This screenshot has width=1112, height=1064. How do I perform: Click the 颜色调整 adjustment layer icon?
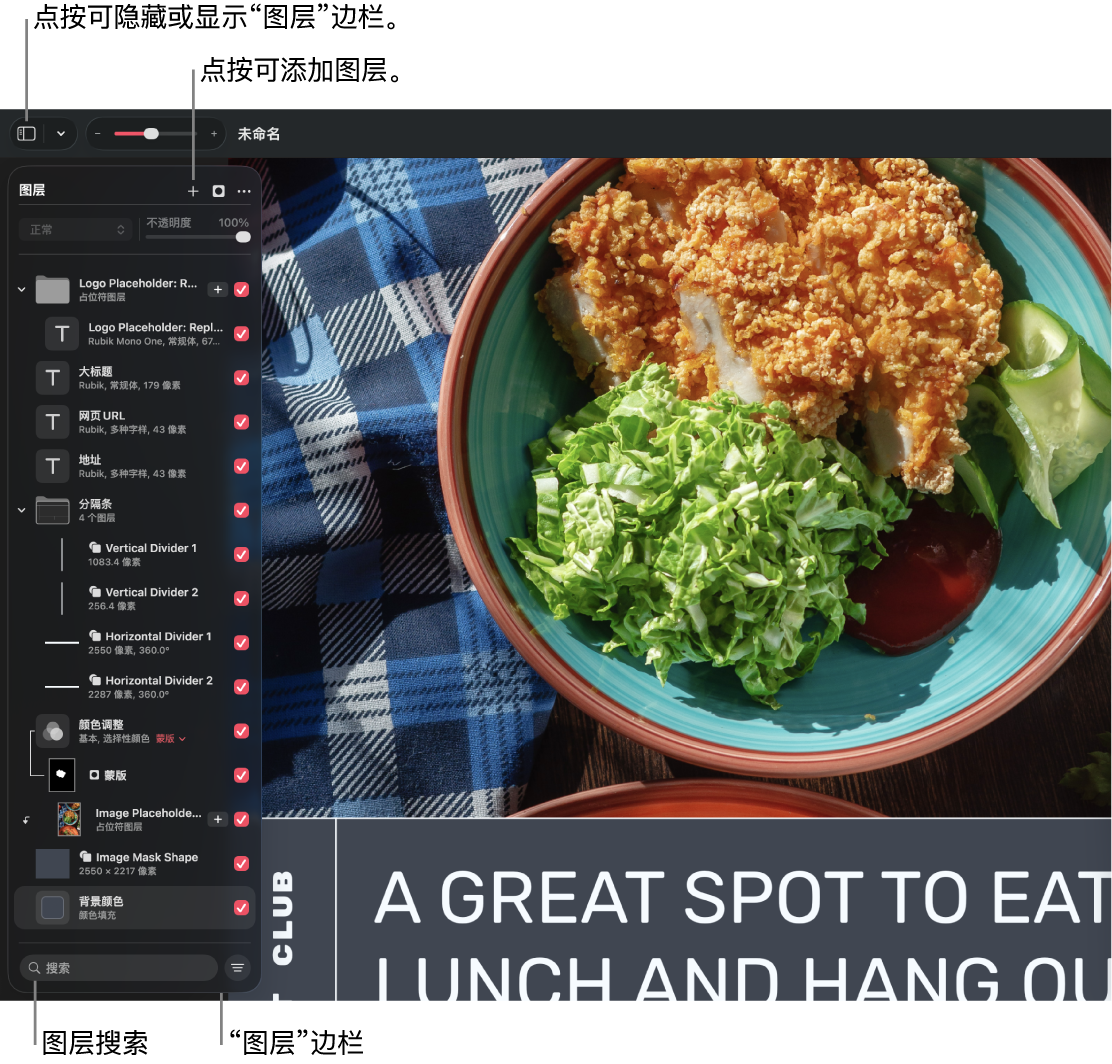[x=52, y=731]
